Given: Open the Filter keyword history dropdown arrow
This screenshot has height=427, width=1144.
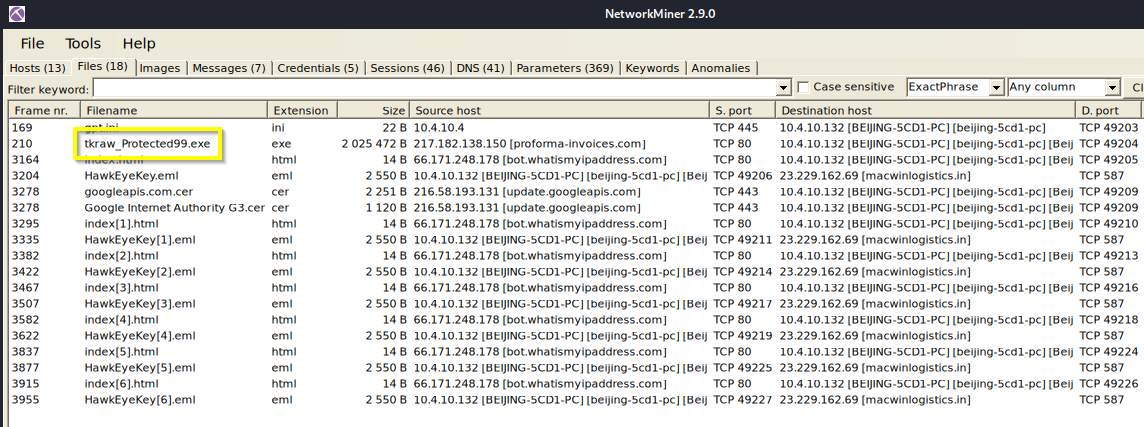Looking at the screenshot, I should point(783,88).
